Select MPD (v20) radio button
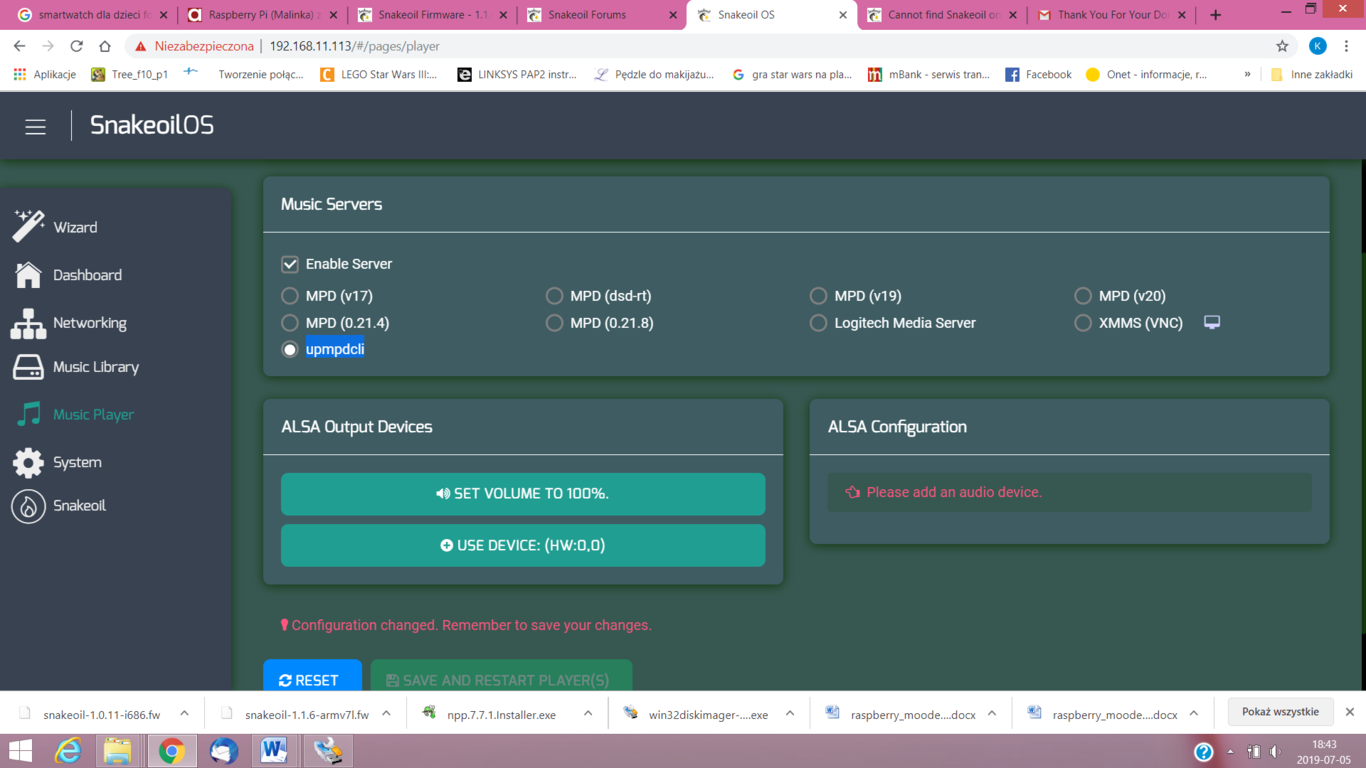 [1083, 296]
